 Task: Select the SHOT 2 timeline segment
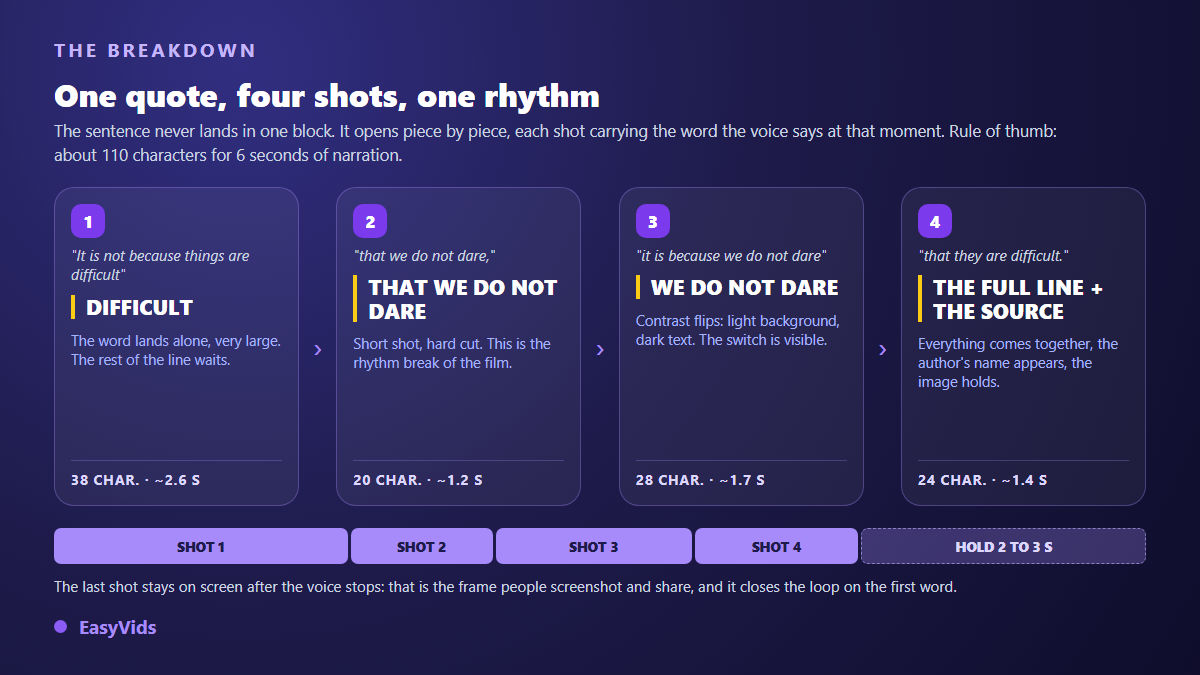(422, 546)
